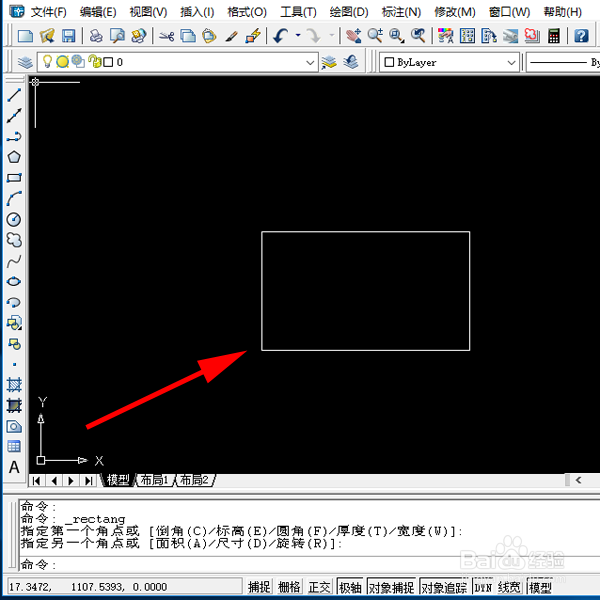Select the Region tool
Image resolution: width=600 pixels, height=600 pixels.
click(14, 426)
